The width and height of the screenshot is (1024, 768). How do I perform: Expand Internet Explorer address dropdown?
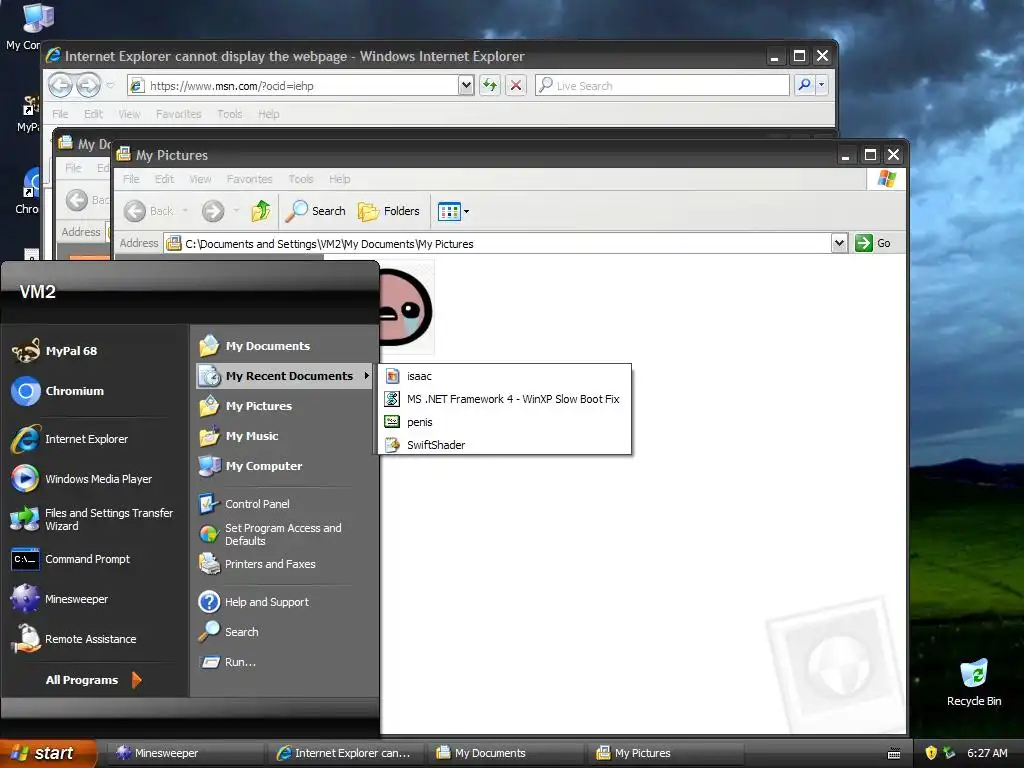coord(466,86)
